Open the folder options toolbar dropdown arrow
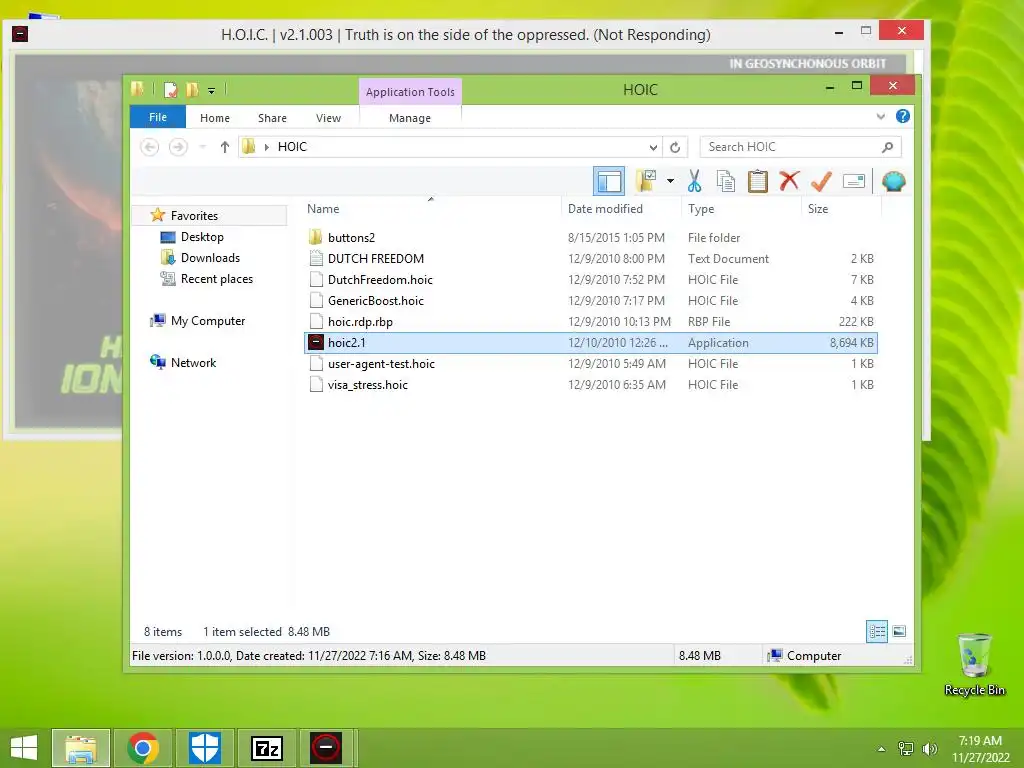1024x768 pixels. [670, 181]
